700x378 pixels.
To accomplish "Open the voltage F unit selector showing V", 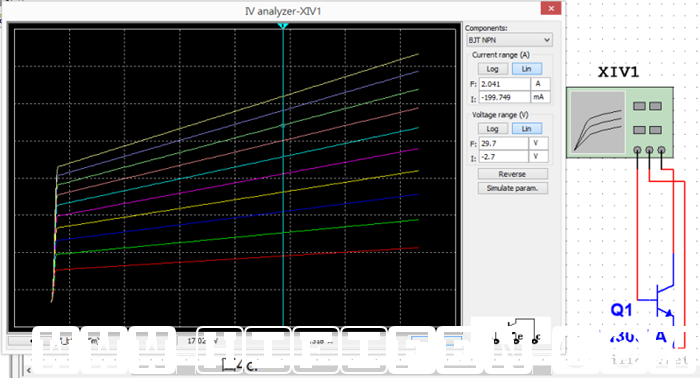I will tap(538, 144).
